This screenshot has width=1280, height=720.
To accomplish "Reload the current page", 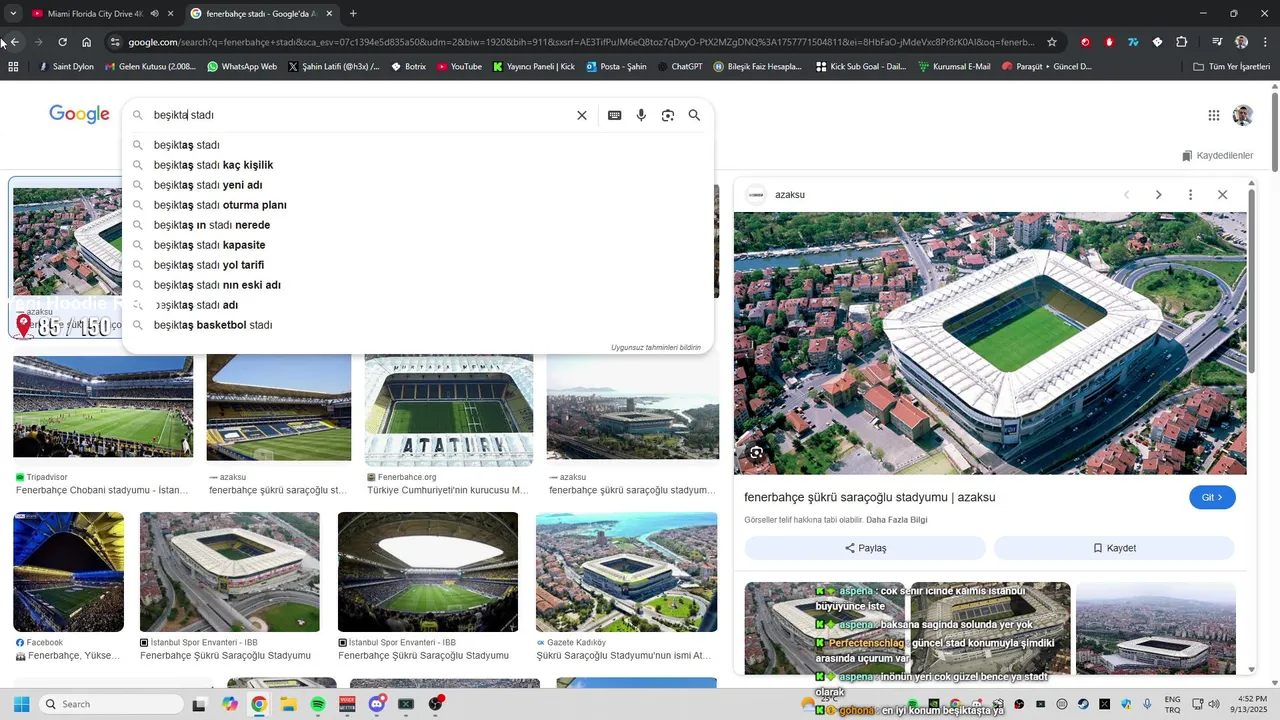I will pyautogui.click(x=62, y=42).
